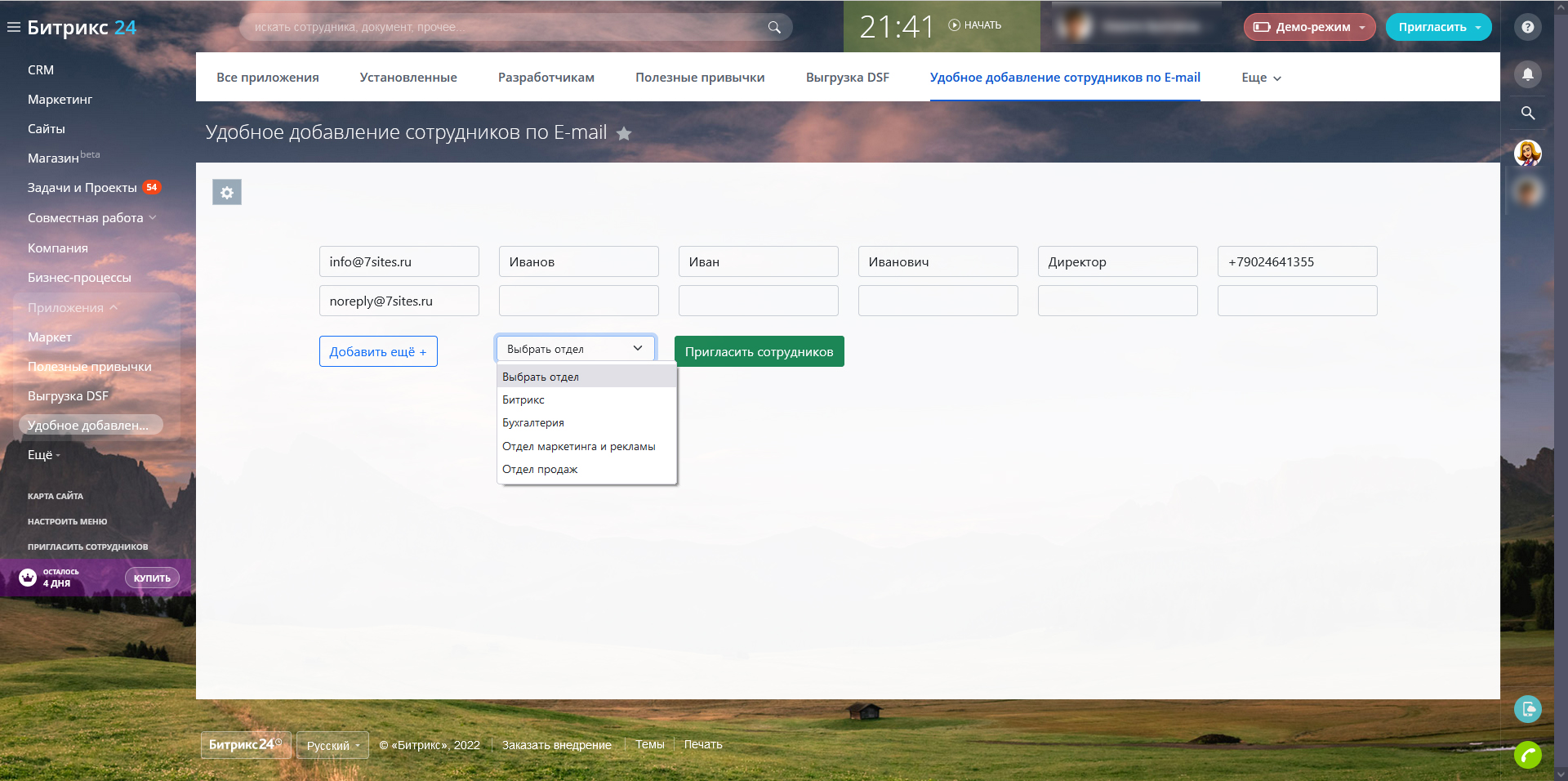Open the hamburger menu next to Bitrix logo
This screenshot has height=781, width=1568.
click(13, 27)
